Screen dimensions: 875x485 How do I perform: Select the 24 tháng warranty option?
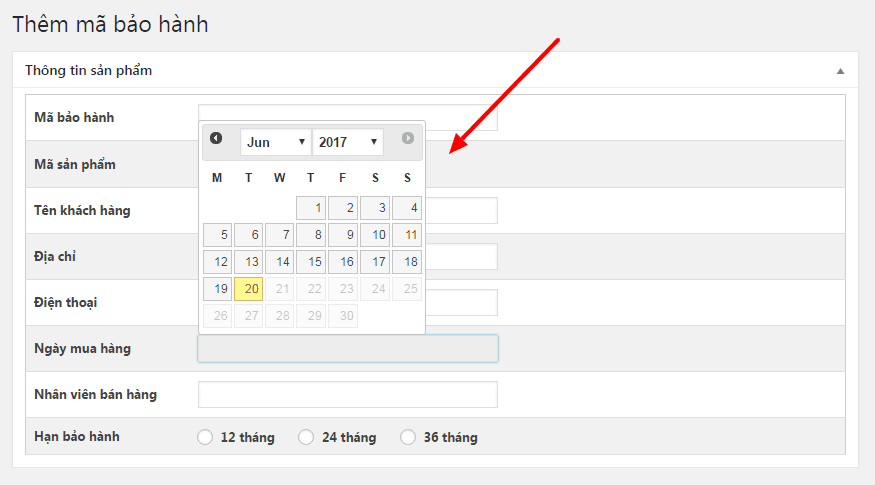[307, 437]
